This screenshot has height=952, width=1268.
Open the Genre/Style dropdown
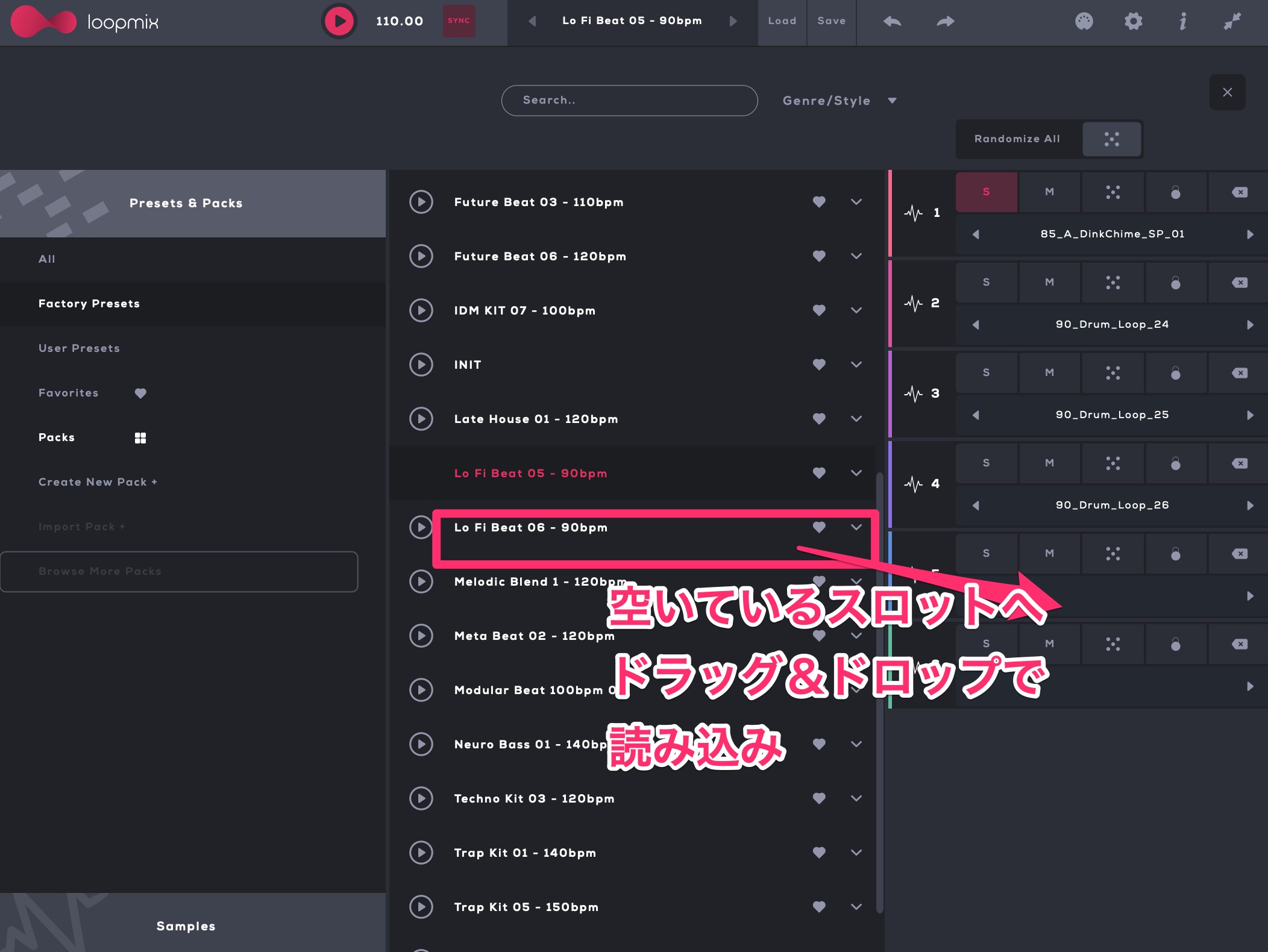tap(839, 101)
